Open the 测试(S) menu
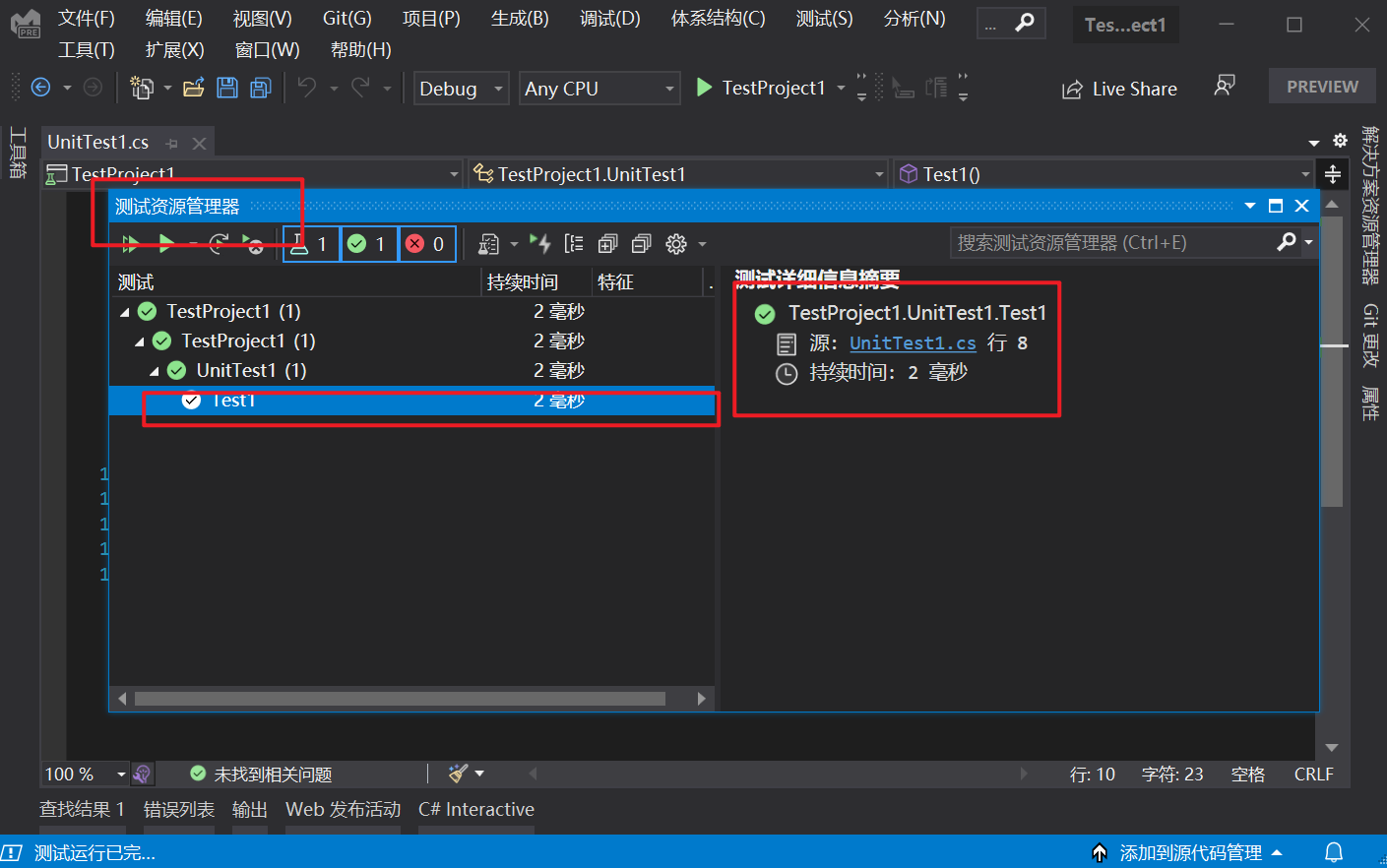 click(x=824, y=19)
